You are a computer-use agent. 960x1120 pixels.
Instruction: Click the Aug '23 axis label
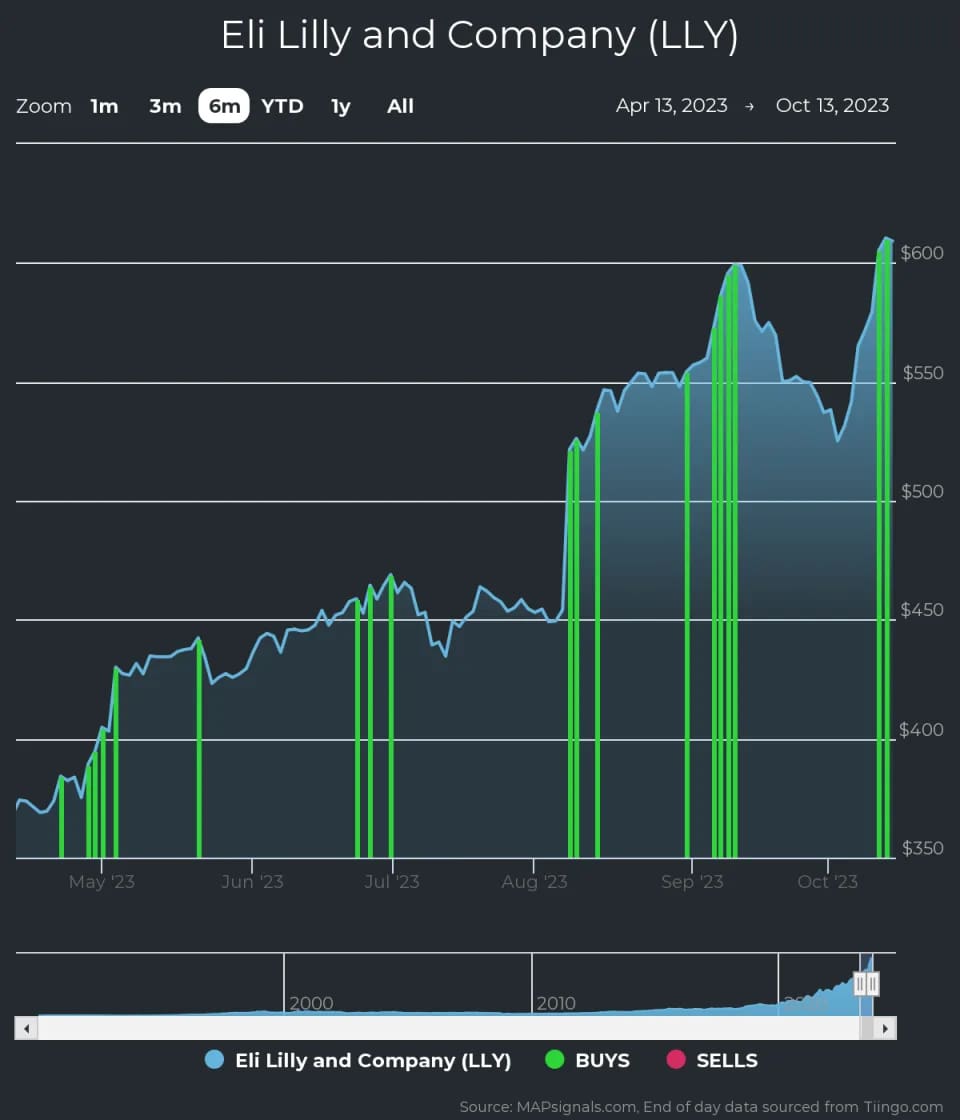click(534, 881)
